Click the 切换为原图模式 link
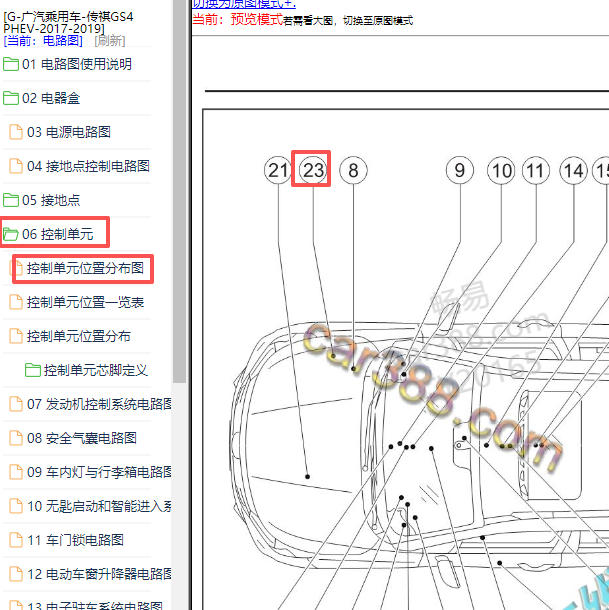Screen dimensions: 609x610 click(x=244, y=4)
